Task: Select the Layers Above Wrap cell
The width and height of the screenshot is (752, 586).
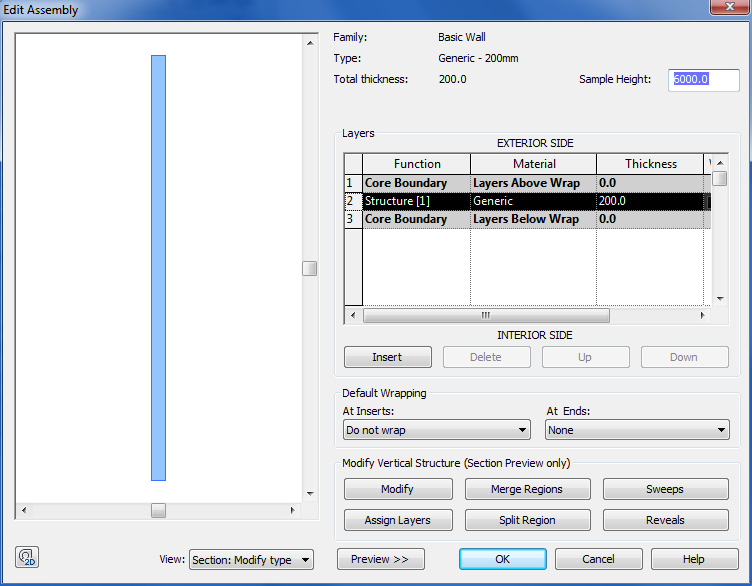Action: pos(533,183)
